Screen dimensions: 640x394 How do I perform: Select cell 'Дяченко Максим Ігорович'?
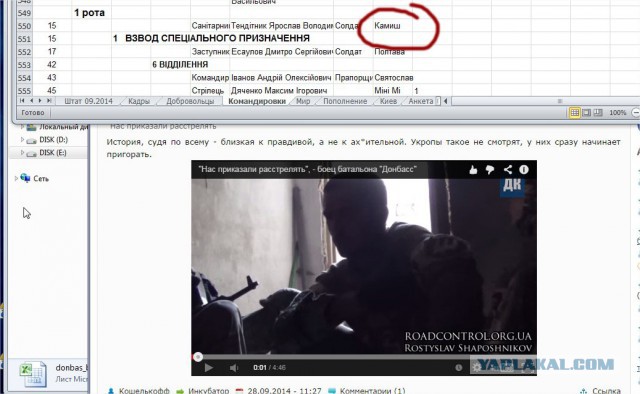click(x=282, y=91)
